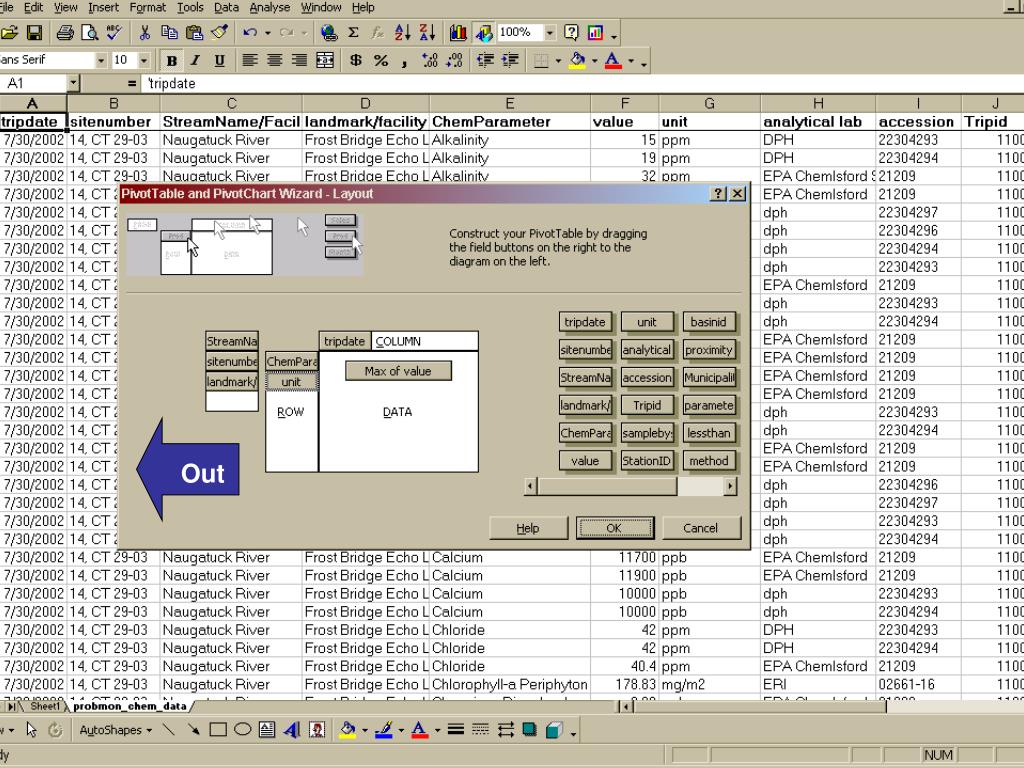Screen dimensions: 1024x768
Task: Sort ascending with the A-Z icon
Action: click(x=402, y=33)
